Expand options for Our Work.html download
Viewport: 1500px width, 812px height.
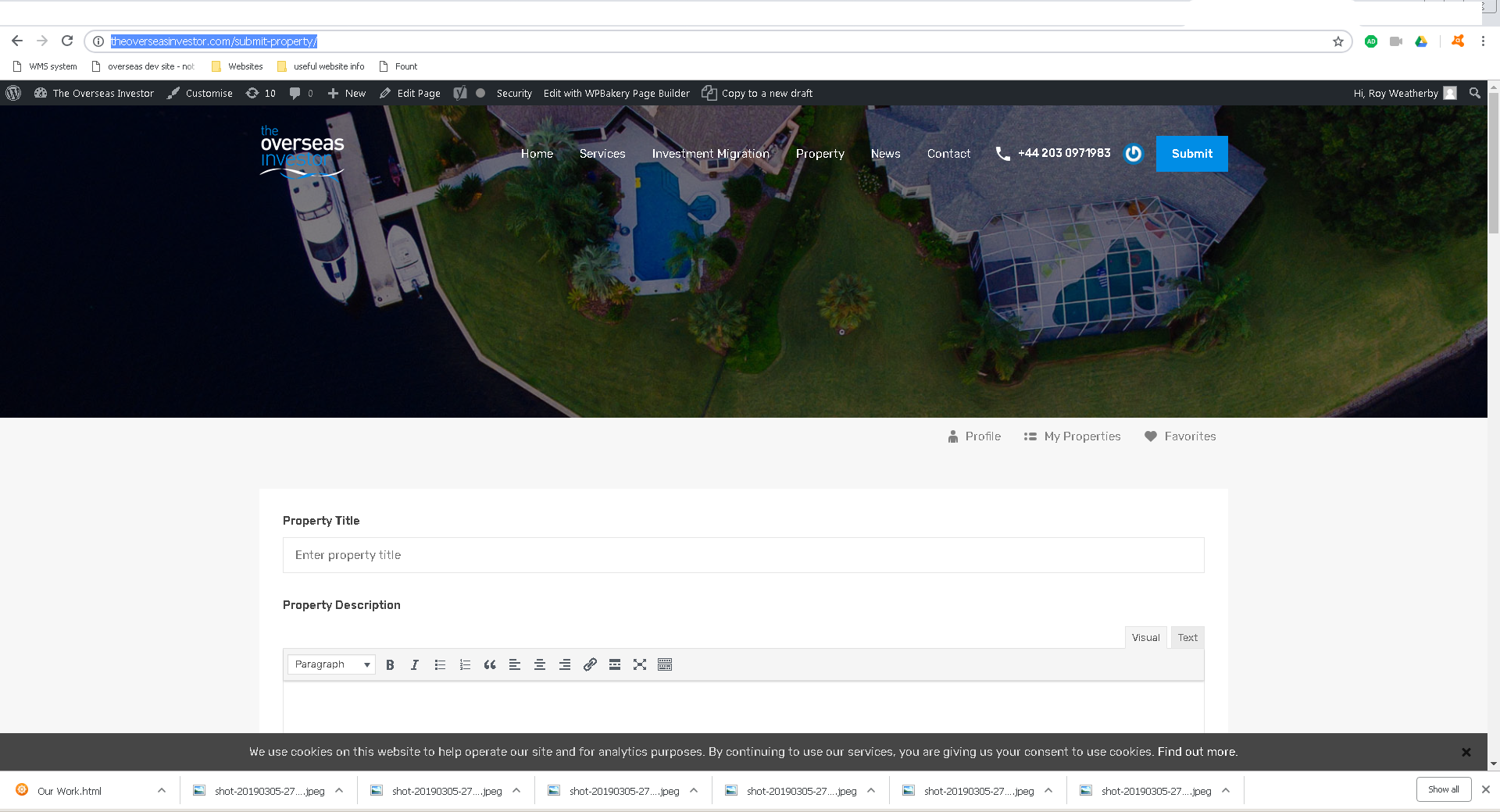click(x=162, y=790)
